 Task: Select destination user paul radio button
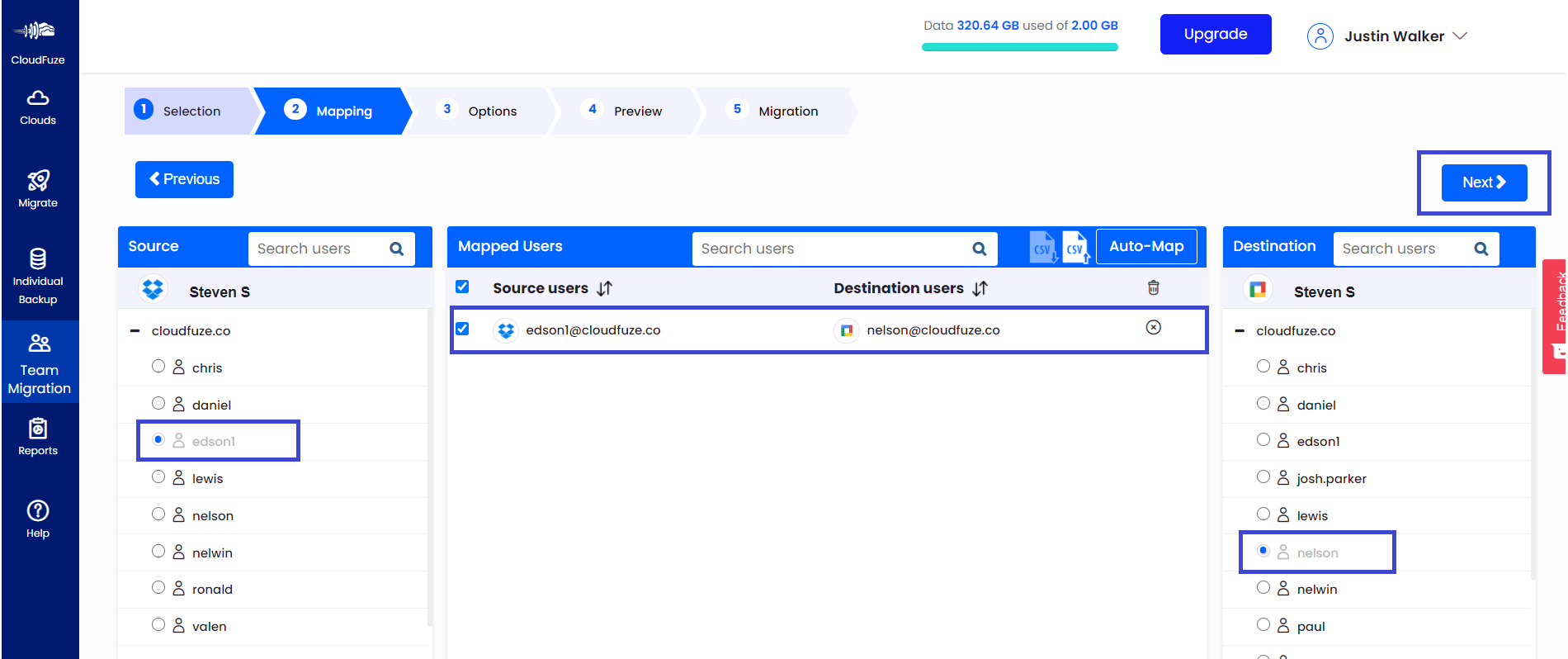1263,624
